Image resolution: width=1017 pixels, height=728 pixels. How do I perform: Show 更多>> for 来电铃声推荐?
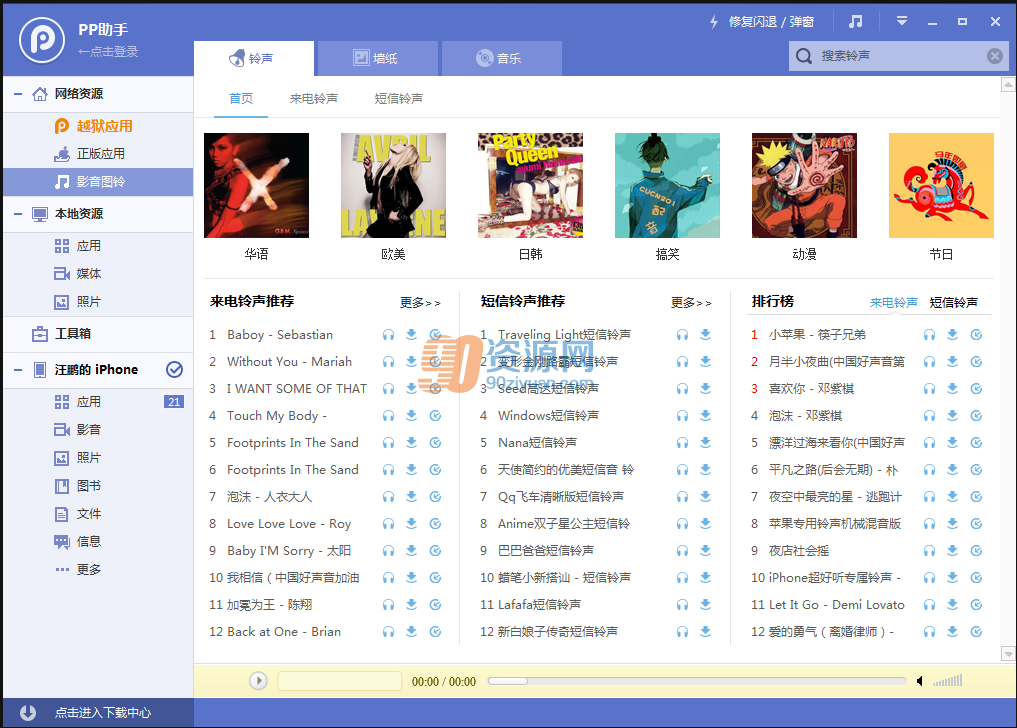coord(420,302)
